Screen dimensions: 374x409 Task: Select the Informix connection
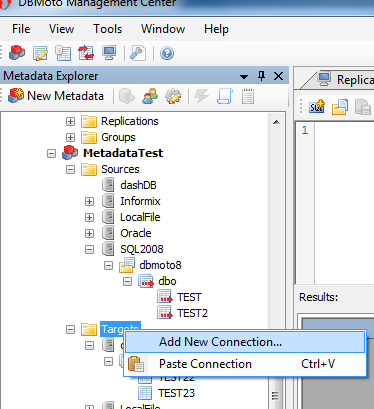(140, 201)
